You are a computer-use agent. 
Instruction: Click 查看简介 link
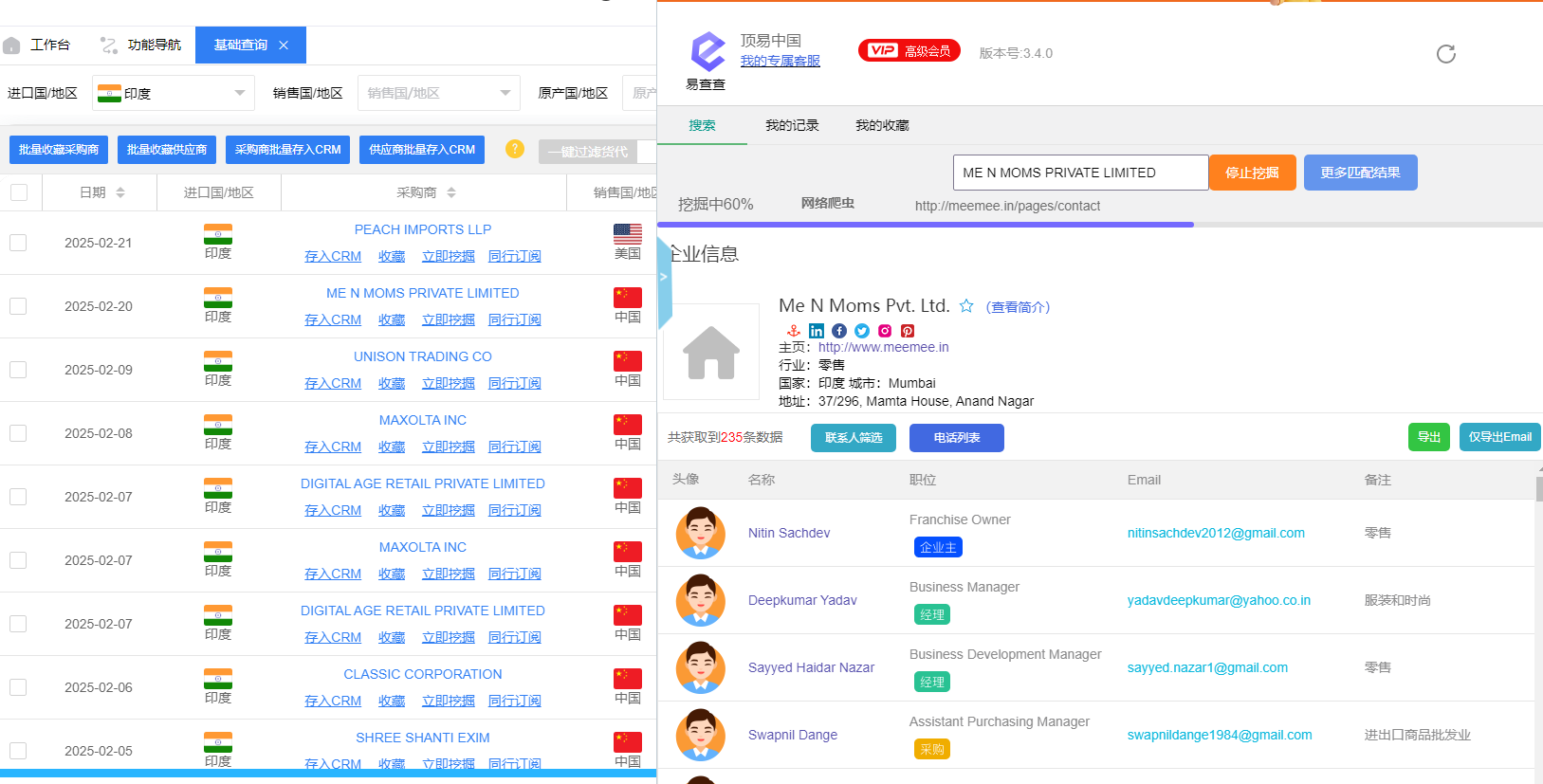pyautogui.click(x=1018, y=306)
